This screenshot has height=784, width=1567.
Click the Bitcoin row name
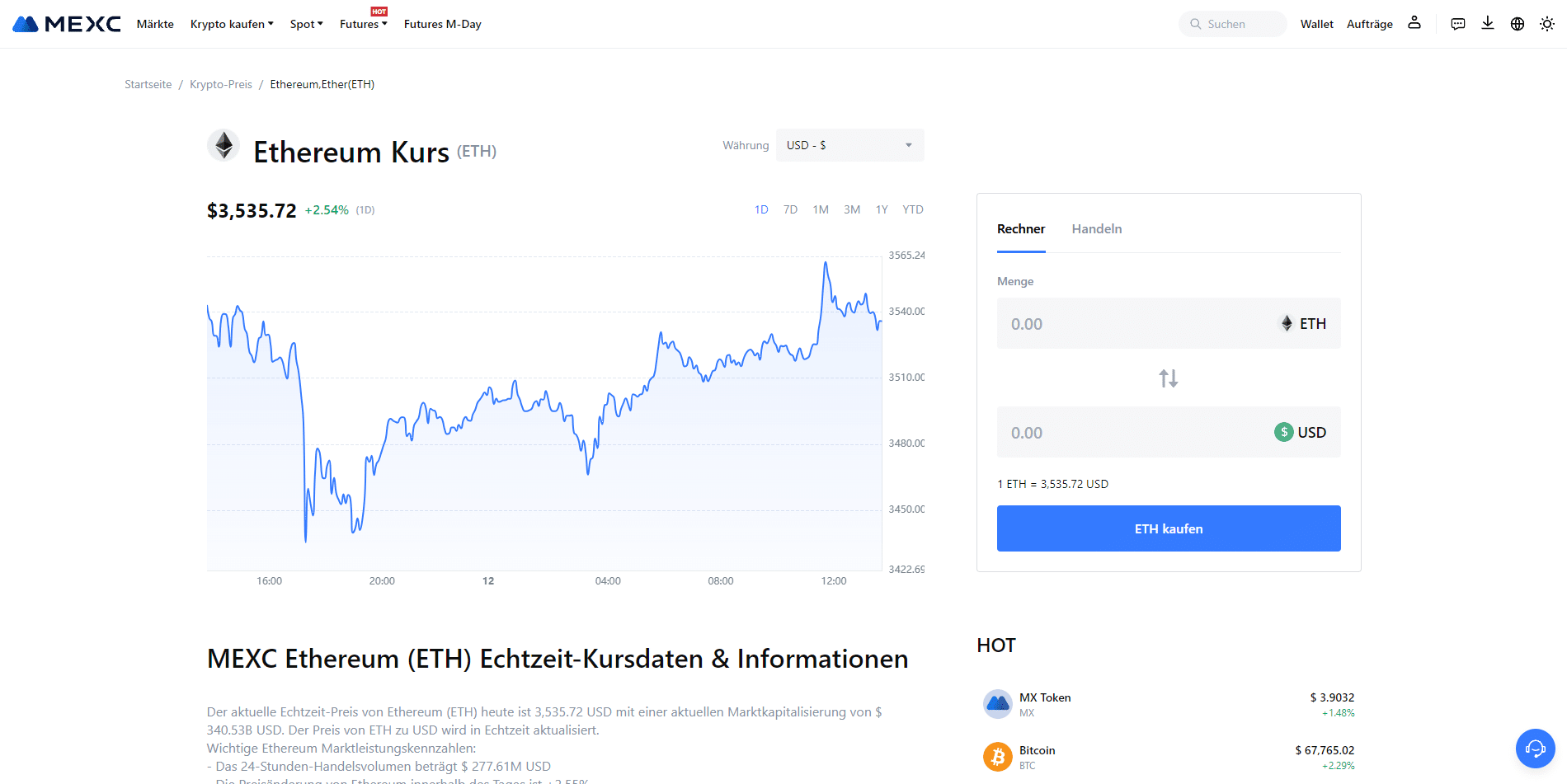click(x=1038, y=750)
